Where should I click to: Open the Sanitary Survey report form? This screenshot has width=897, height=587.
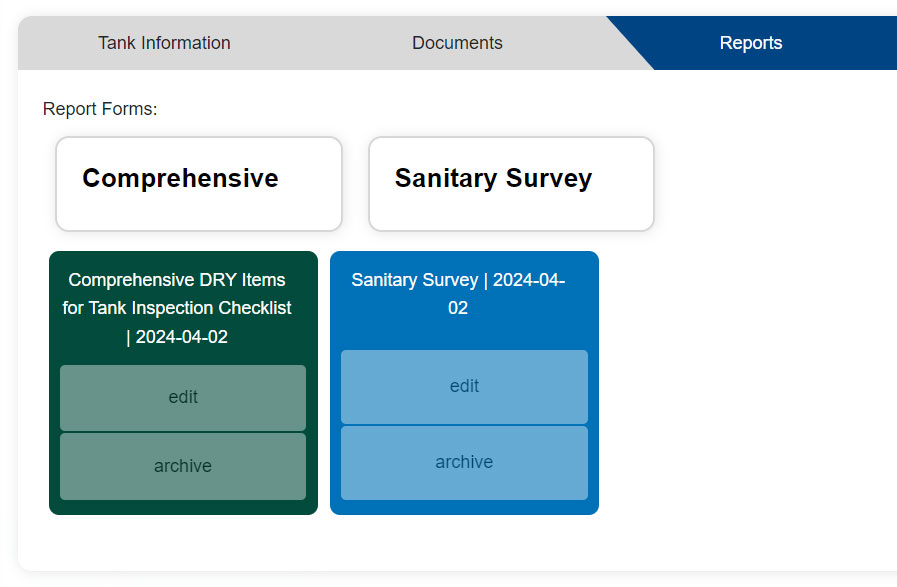511,184
